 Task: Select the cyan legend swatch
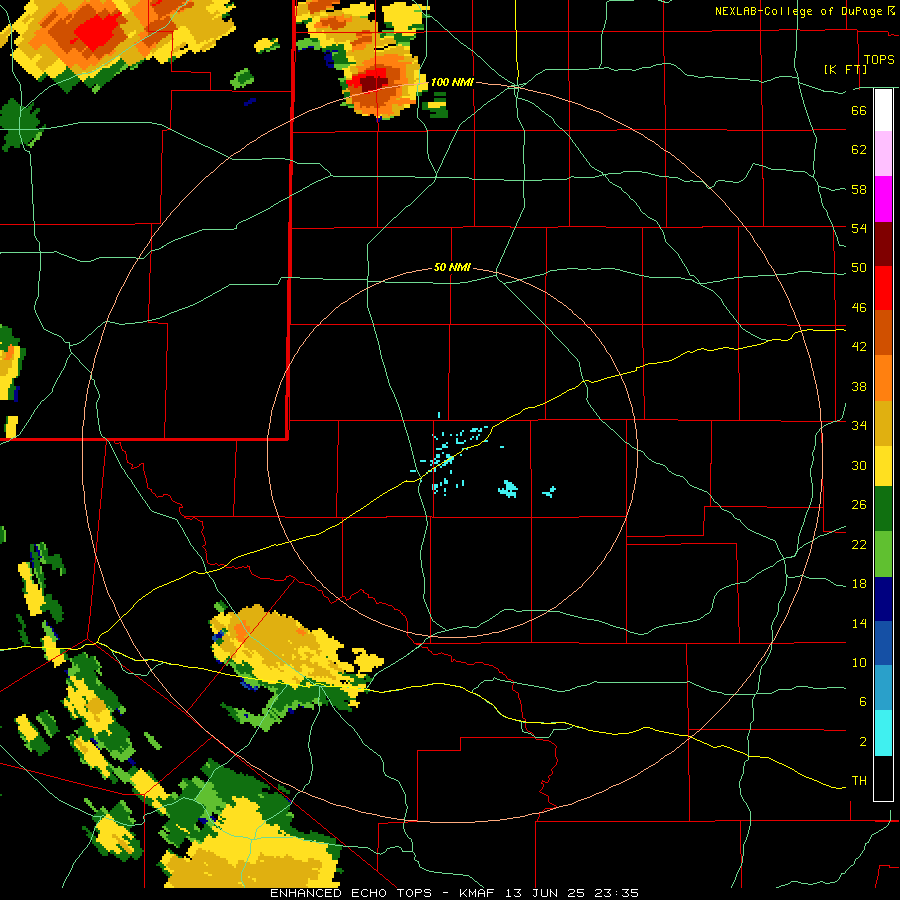(x=883, y=732)
